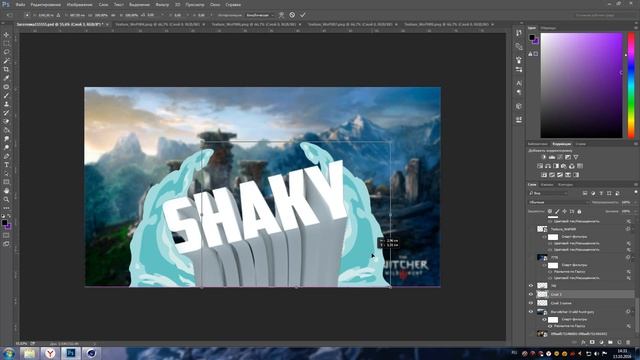Switch to the Каналы tab beside Слои
This screenshot has height=360, width=640.
[547, 184]
